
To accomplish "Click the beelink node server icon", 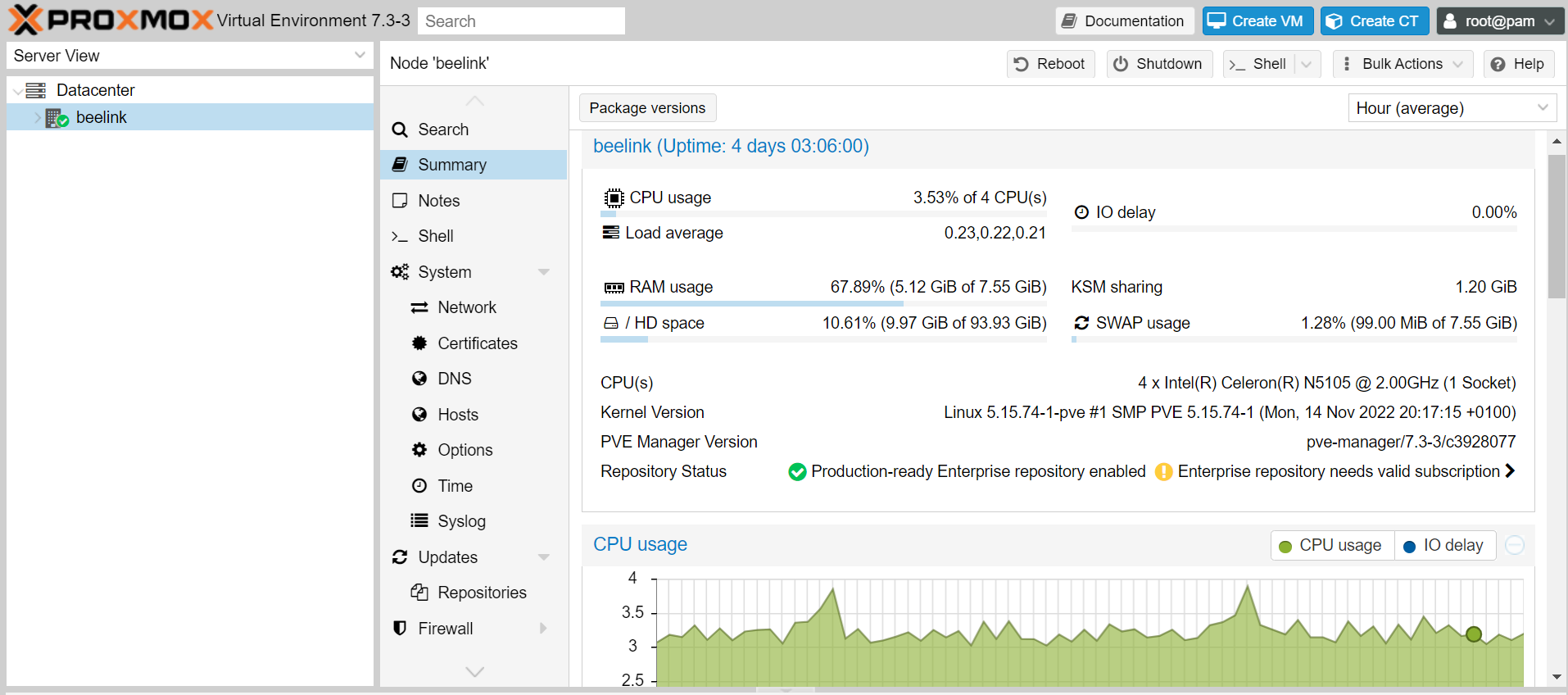I will (x=56, y=118).
